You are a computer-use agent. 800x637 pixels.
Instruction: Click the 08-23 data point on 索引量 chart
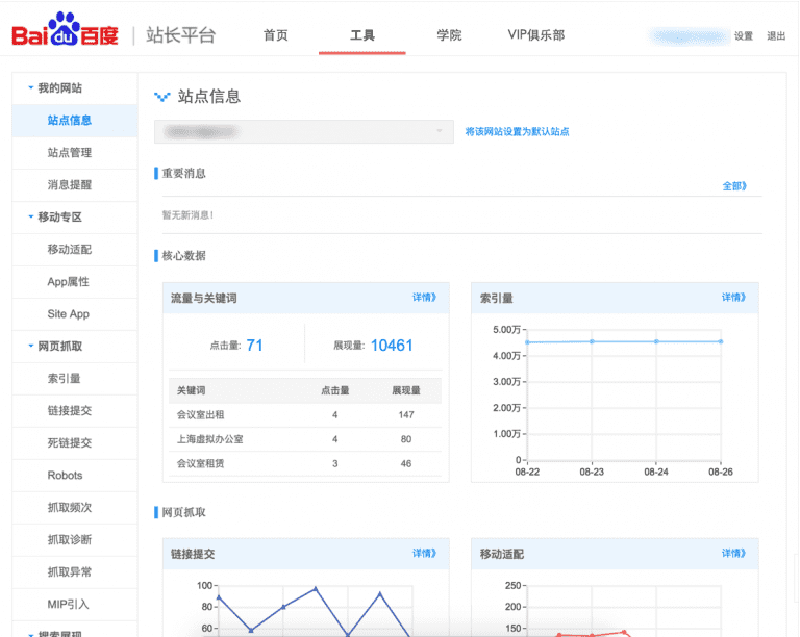coord(593,341)
